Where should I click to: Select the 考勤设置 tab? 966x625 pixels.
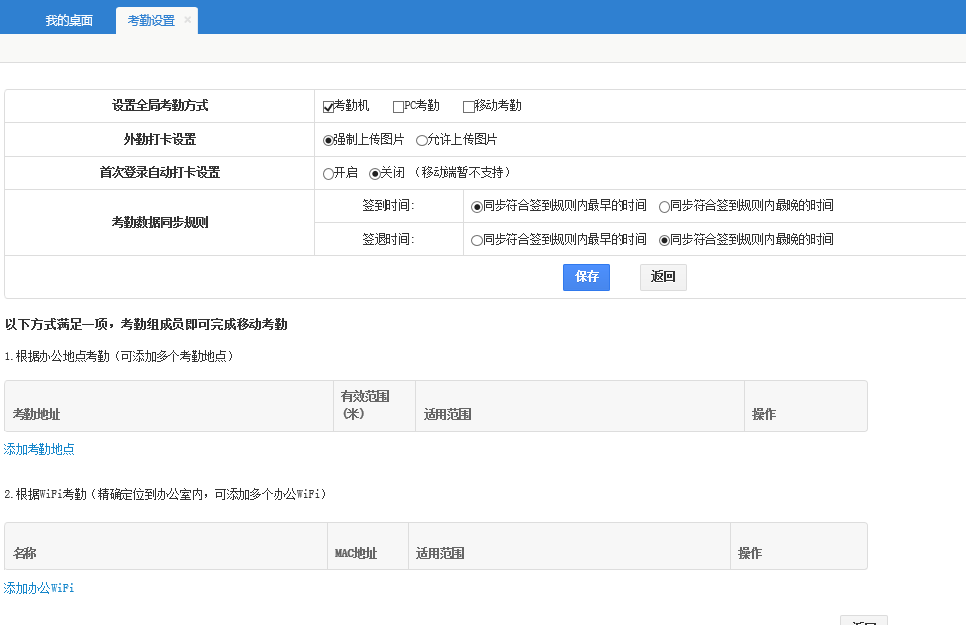[150, 21]
